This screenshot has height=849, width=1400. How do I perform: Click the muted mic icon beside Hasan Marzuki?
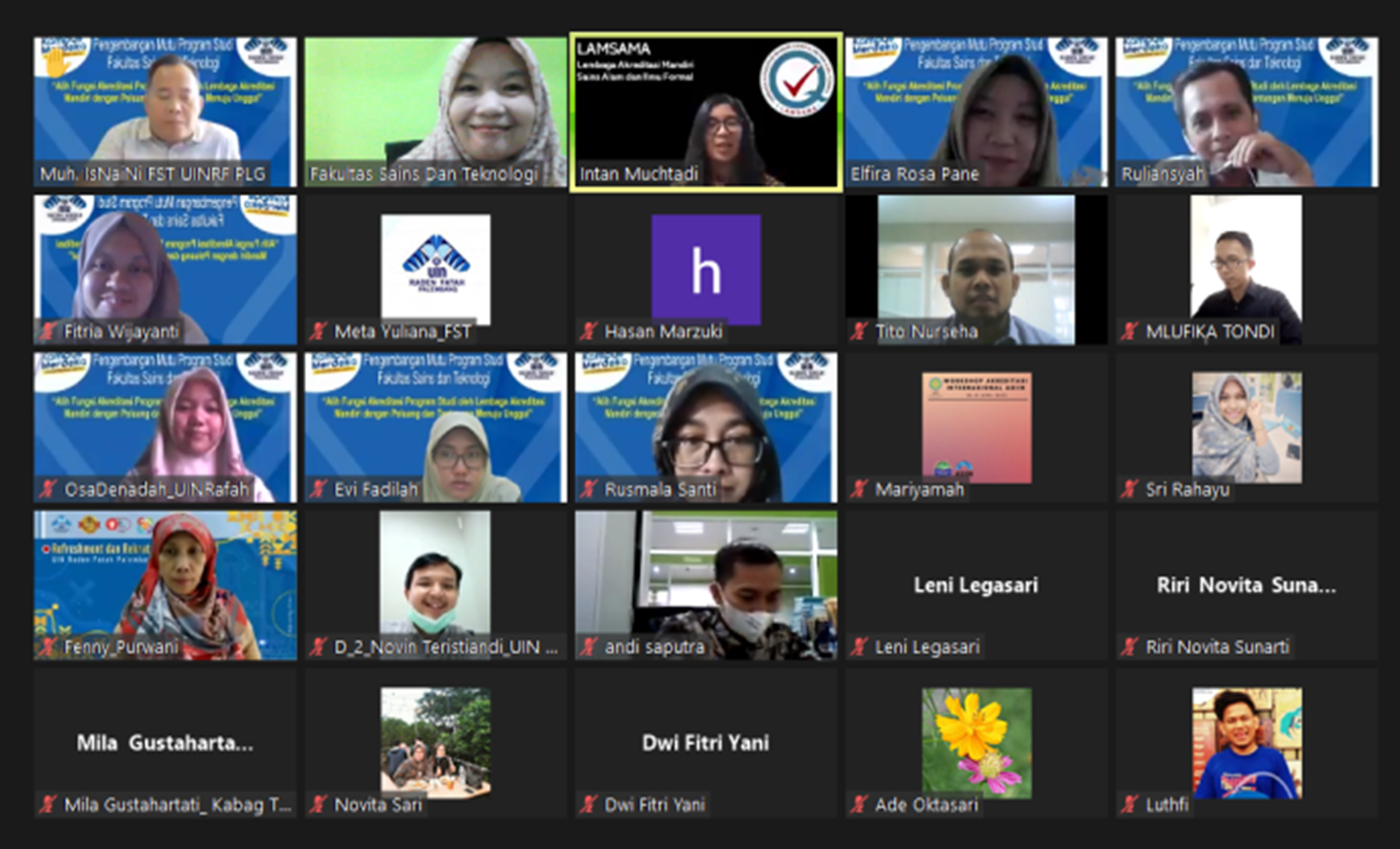click(588, 331)
